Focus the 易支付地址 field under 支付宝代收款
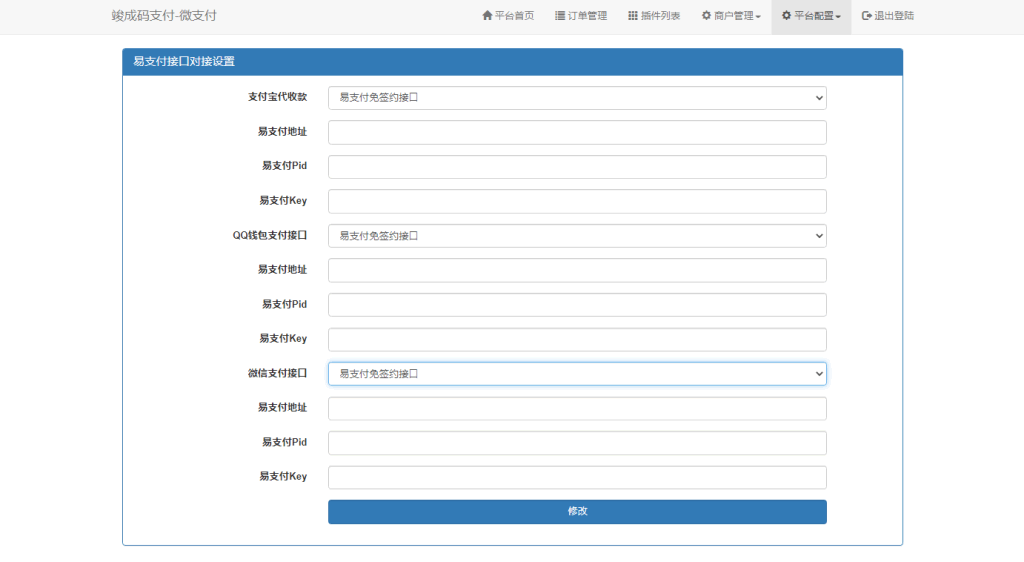This screenshot has width=1024, height=562. point(577,132)
